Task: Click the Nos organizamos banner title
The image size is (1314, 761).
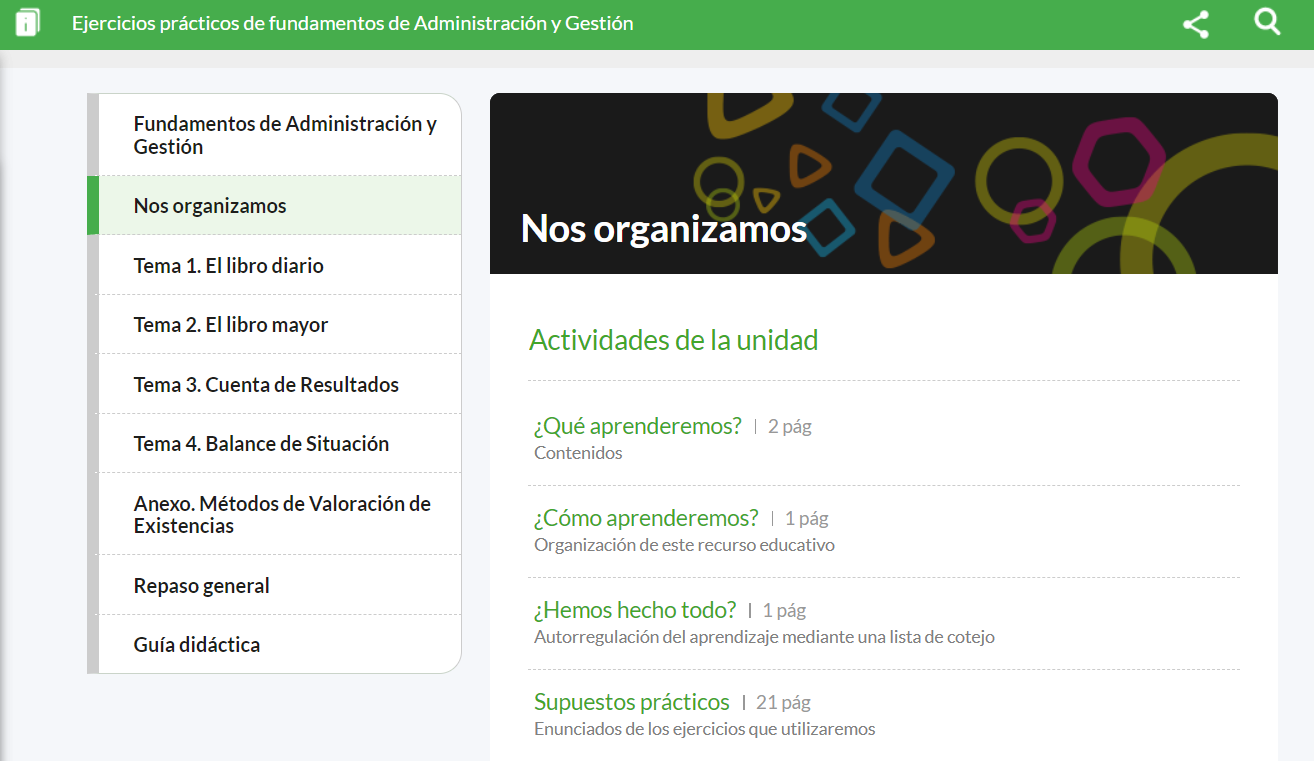Action: [664, 229]
